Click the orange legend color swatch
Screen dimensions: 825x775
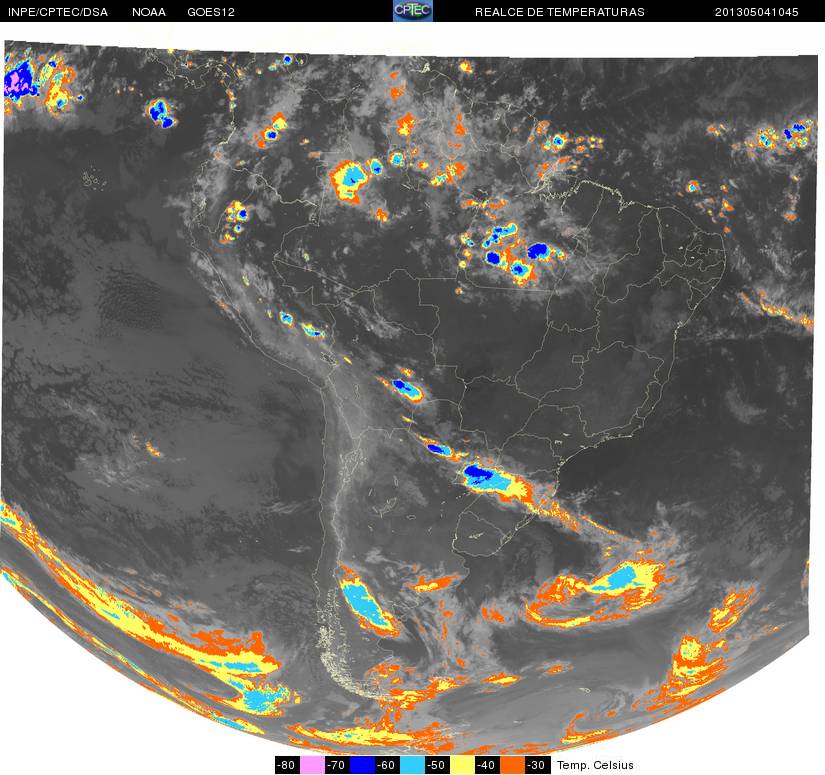[512, 765]
